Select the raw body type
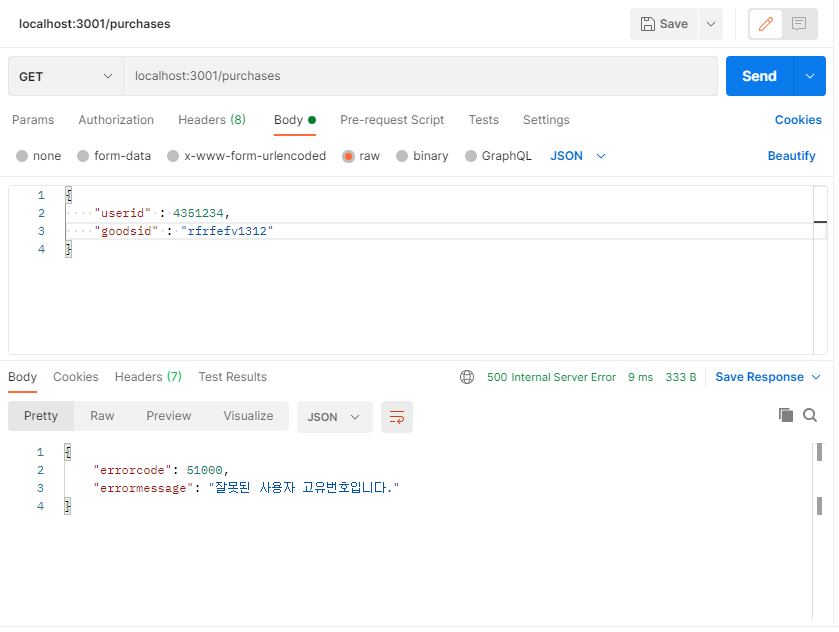Screen dimensions: 839x632 (361, 156)
